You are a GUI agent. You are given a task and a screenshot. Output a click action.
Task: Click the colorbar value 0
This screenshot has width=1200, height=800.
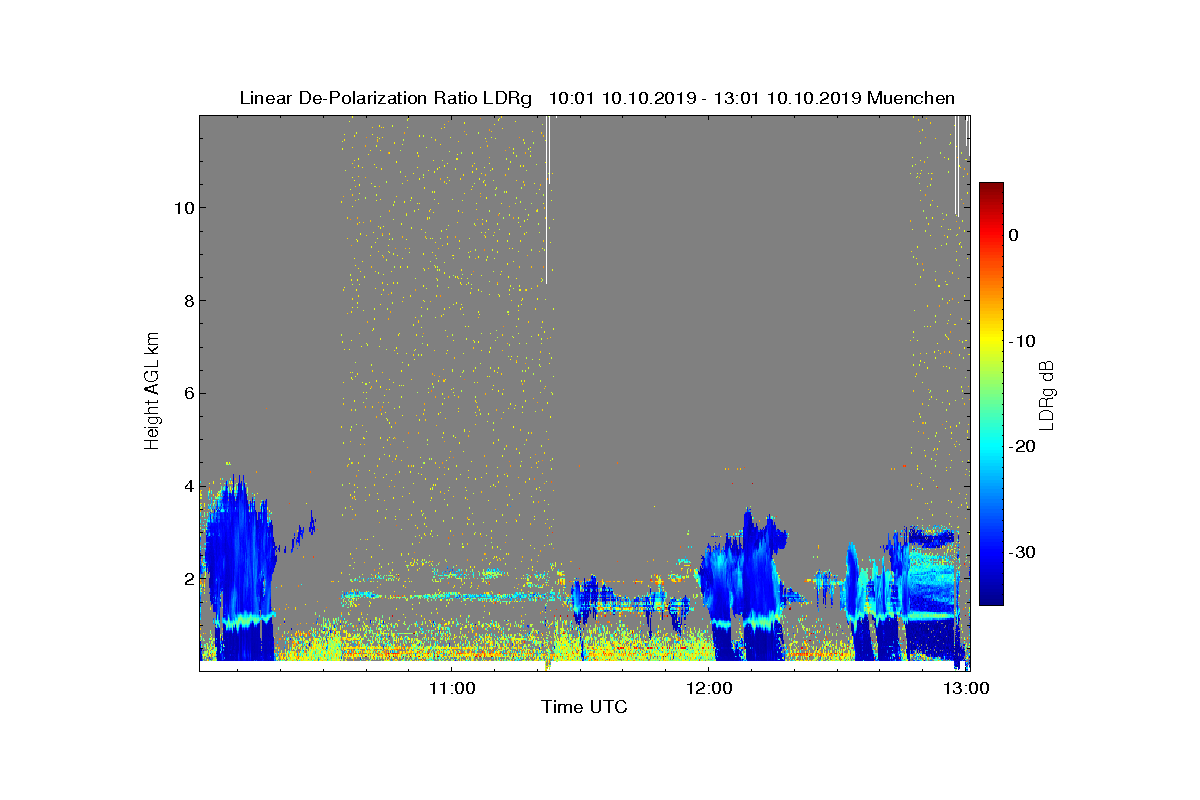(1014, 235)
